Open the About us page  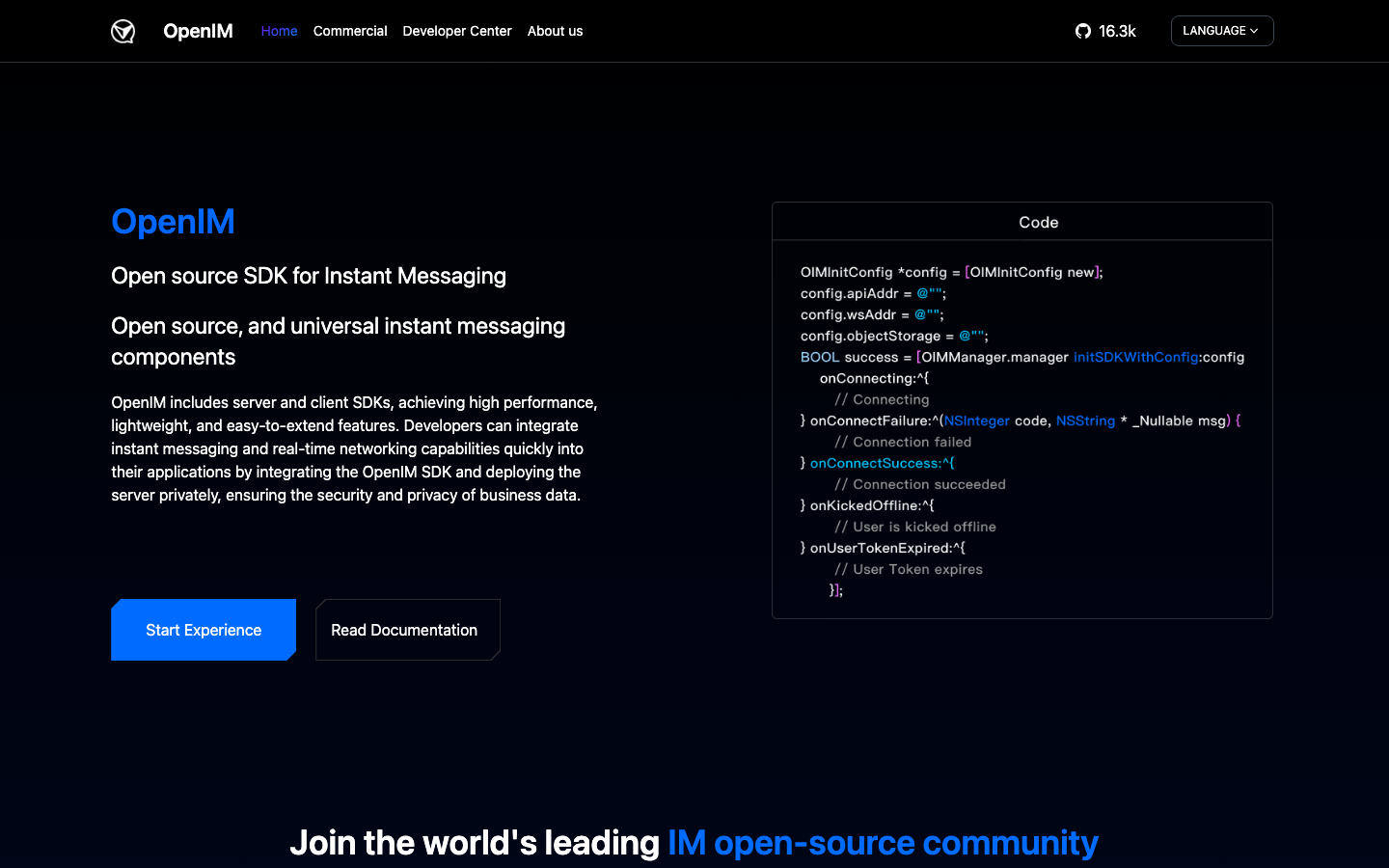[x=555, y=31]
